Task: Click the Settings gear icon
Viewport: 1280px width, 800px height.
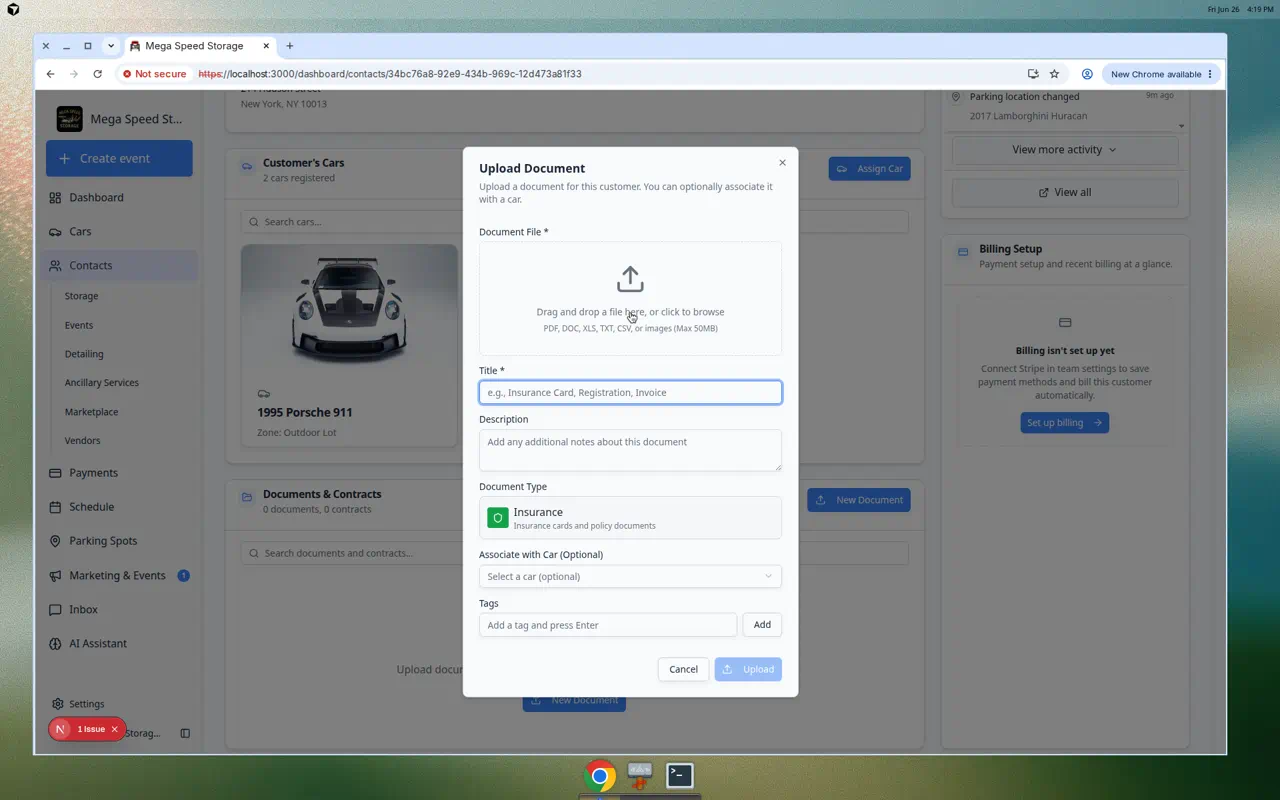Action: pyautogui.click(x=58, y=704)
